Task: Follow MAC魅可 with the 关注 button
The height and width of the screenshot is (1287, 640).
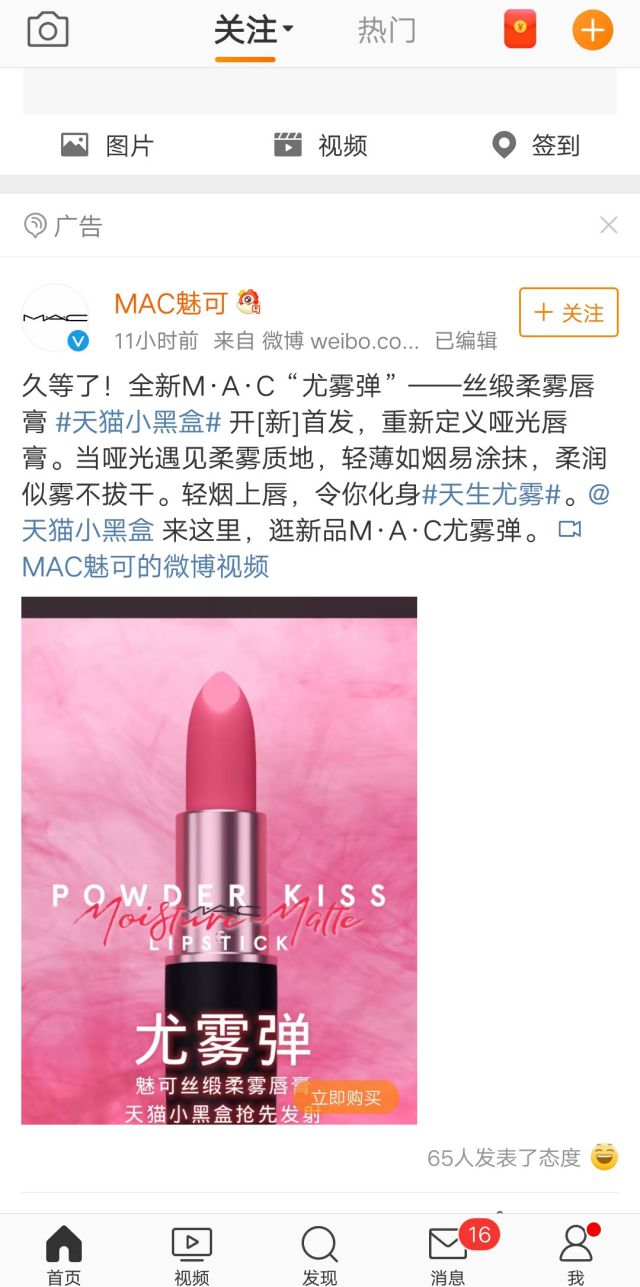Action: (x=569, y=313)
